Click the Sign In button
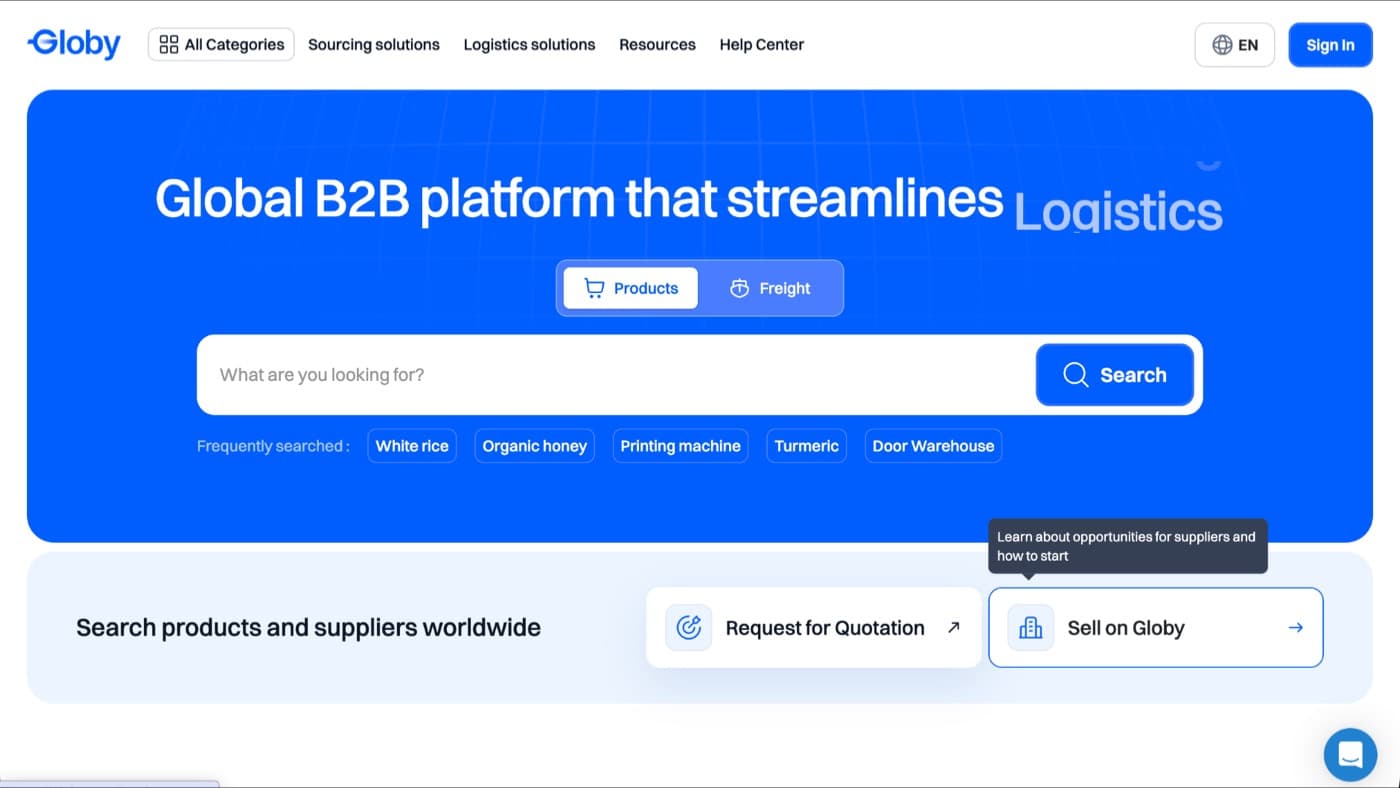1400x788 pixels. 1330,45
